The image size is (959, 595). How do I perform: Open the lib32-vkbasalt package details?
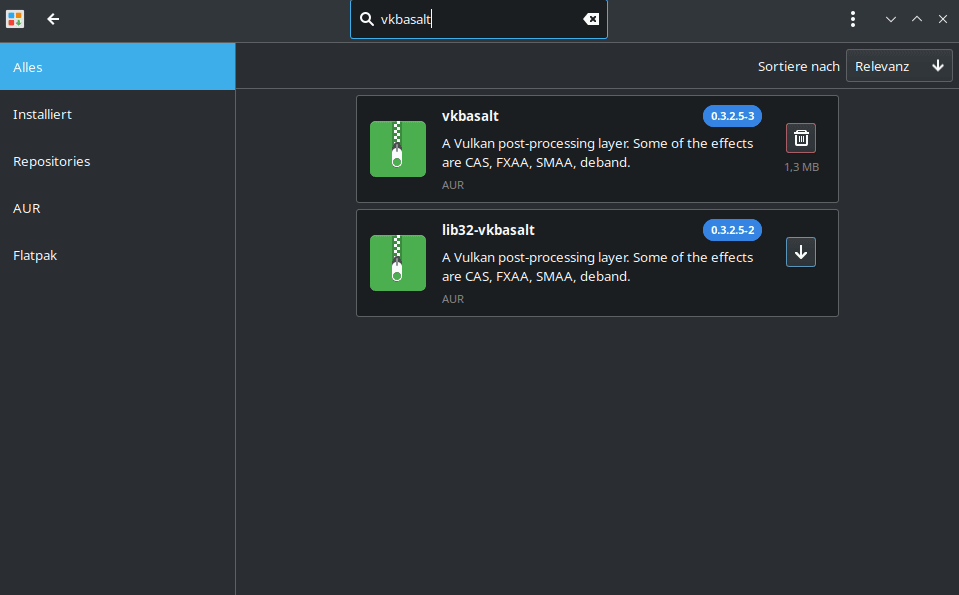tap(488, 230)
